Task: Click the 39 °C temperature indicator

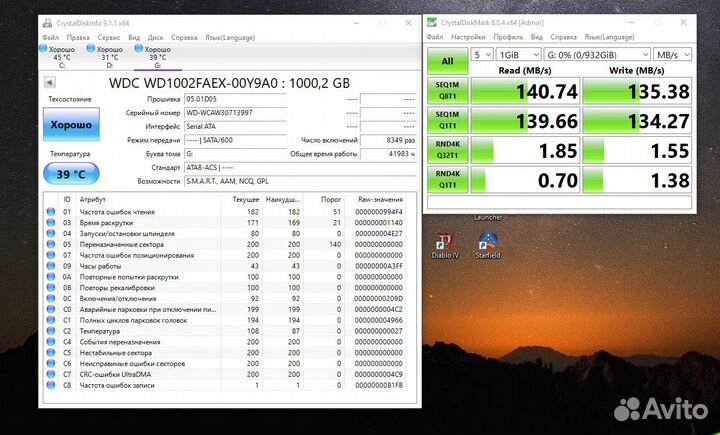Action: [x=71, y=174]
